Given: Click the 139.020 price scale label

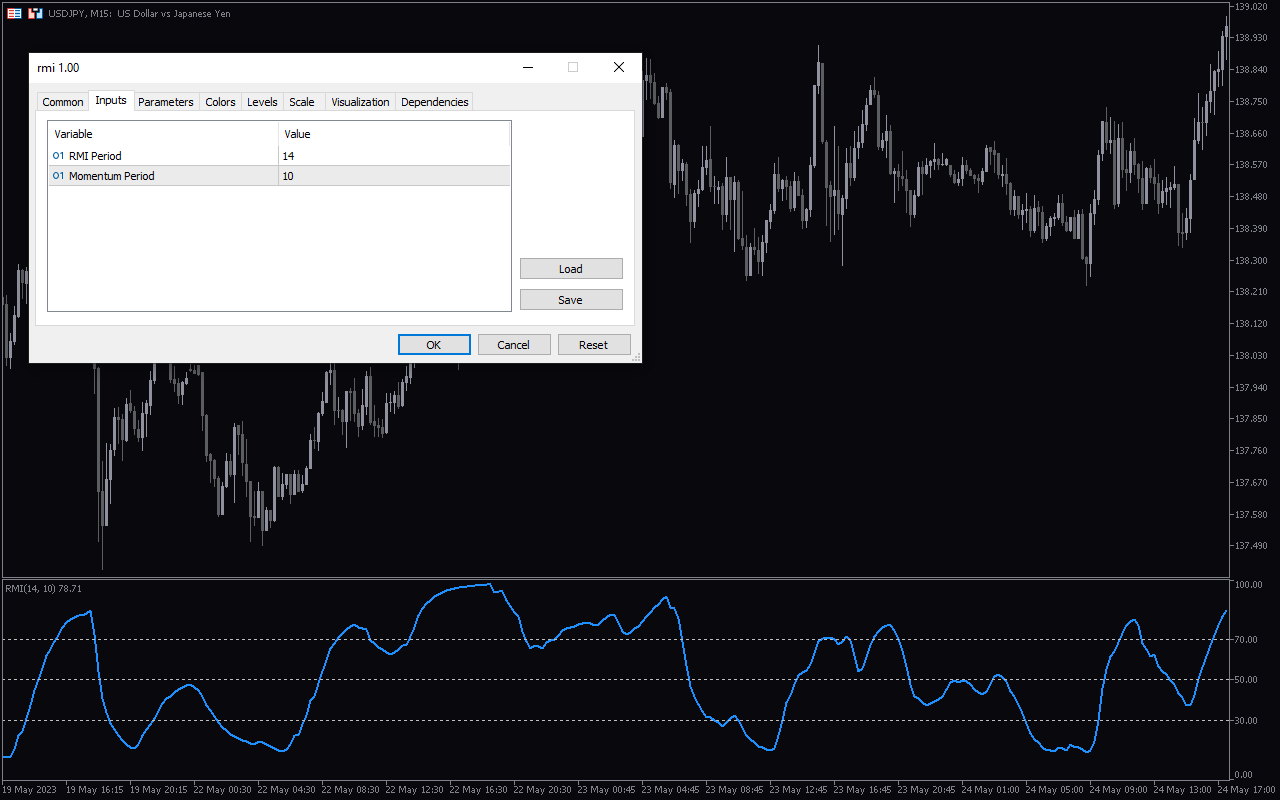Looking at the screenshot, I should pos(1250,6).
